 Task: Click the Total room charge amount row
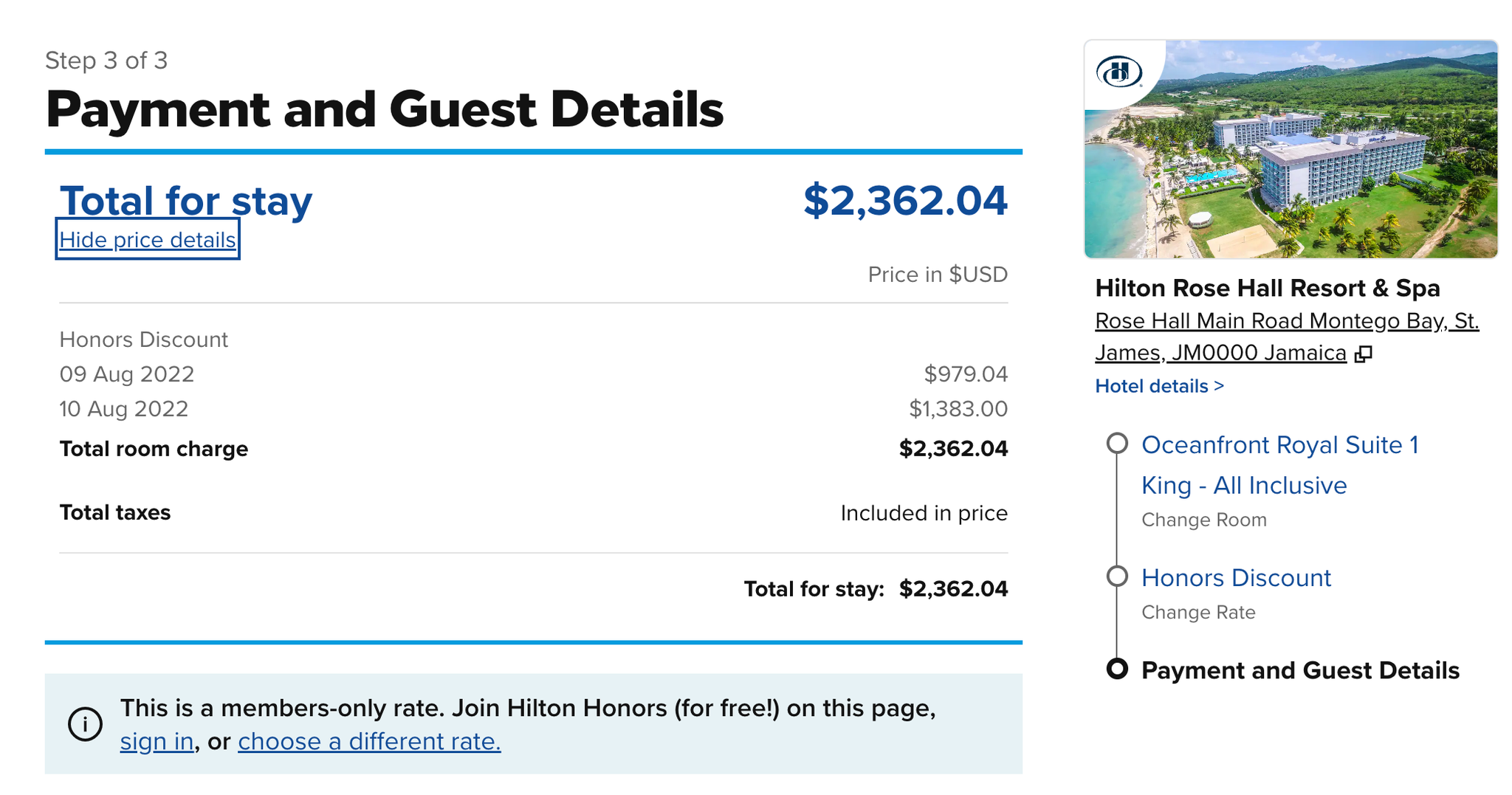[953, 448]
